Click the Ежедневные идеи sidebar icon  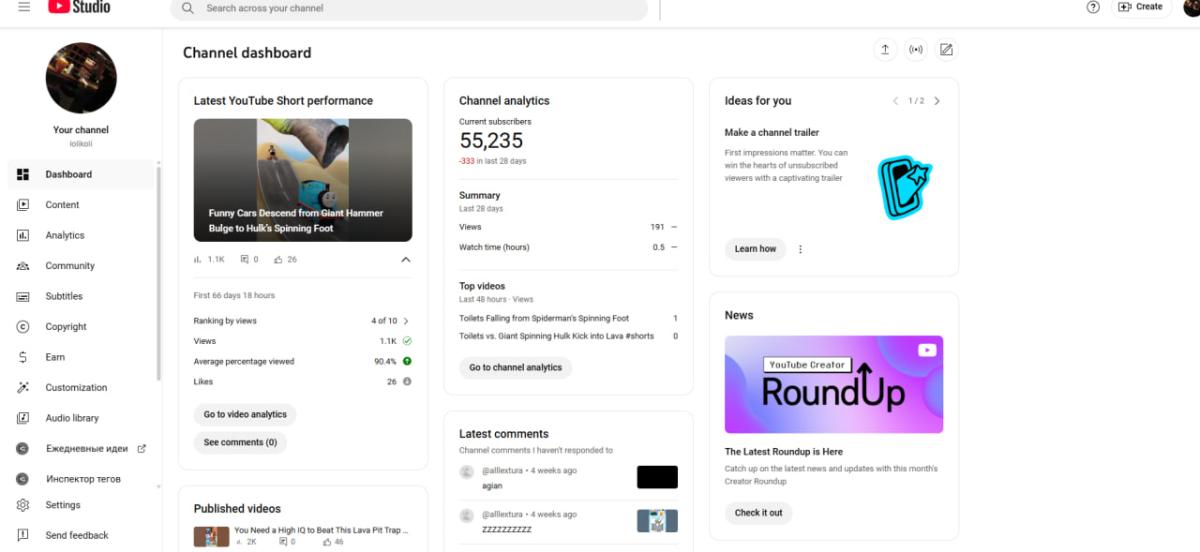tap(23, 449)
